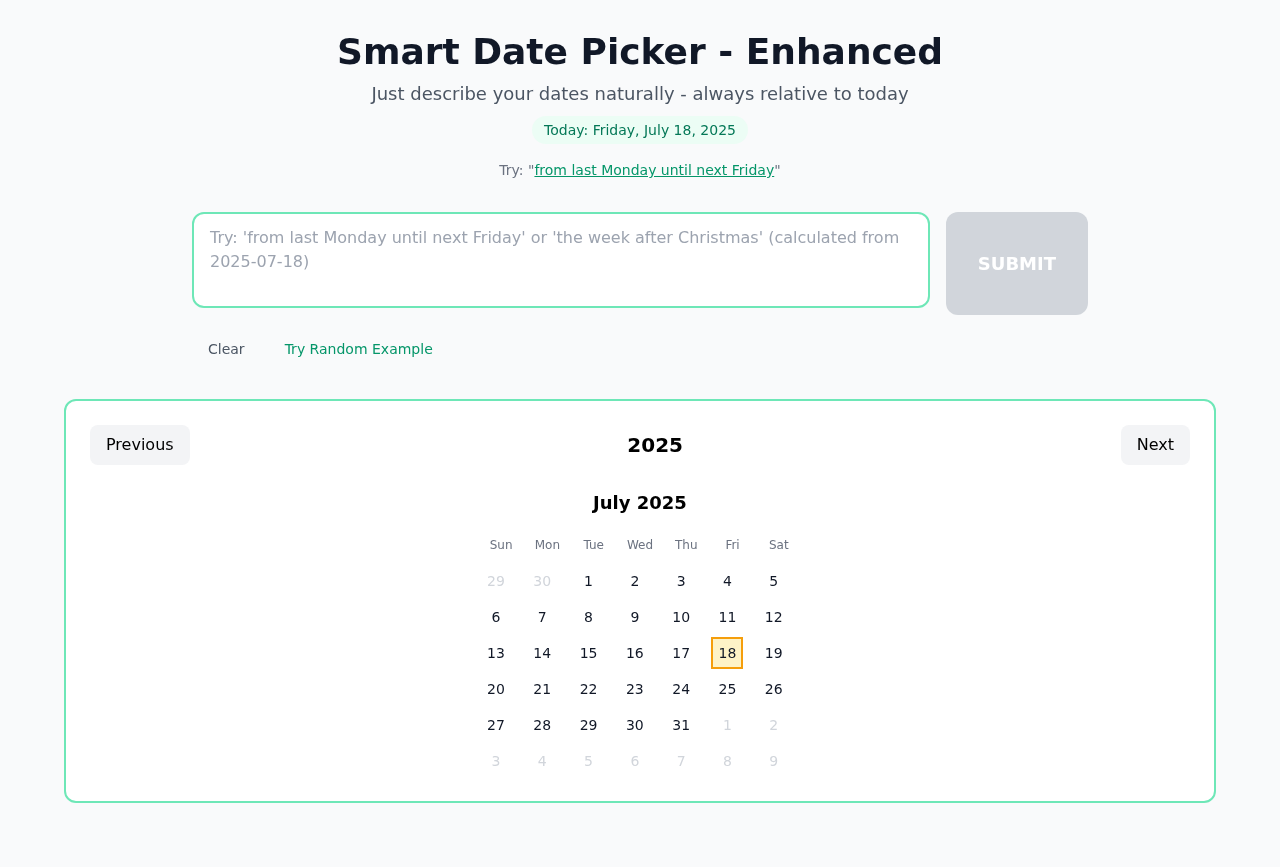Click the 'from last Monday until next Friday' example

click(654, 169)
